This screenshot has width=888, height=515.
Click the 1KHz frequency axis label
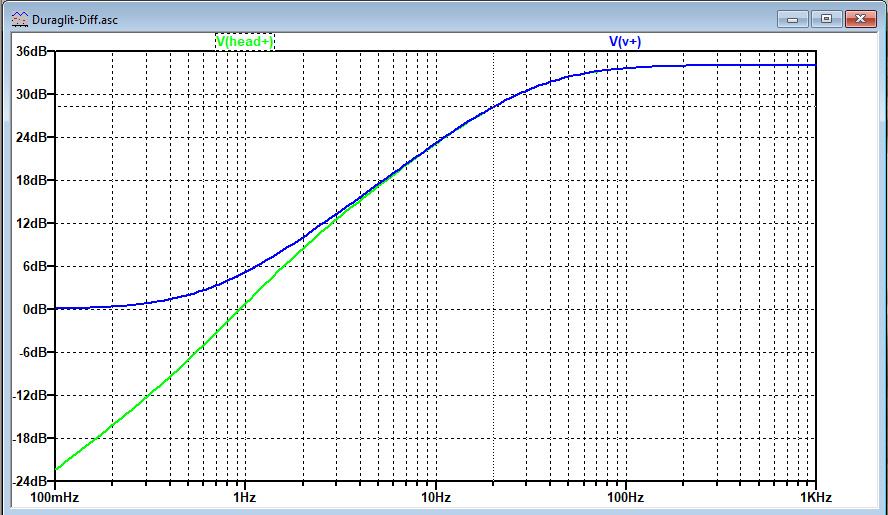pyautogui.click(x=816, y=497)
